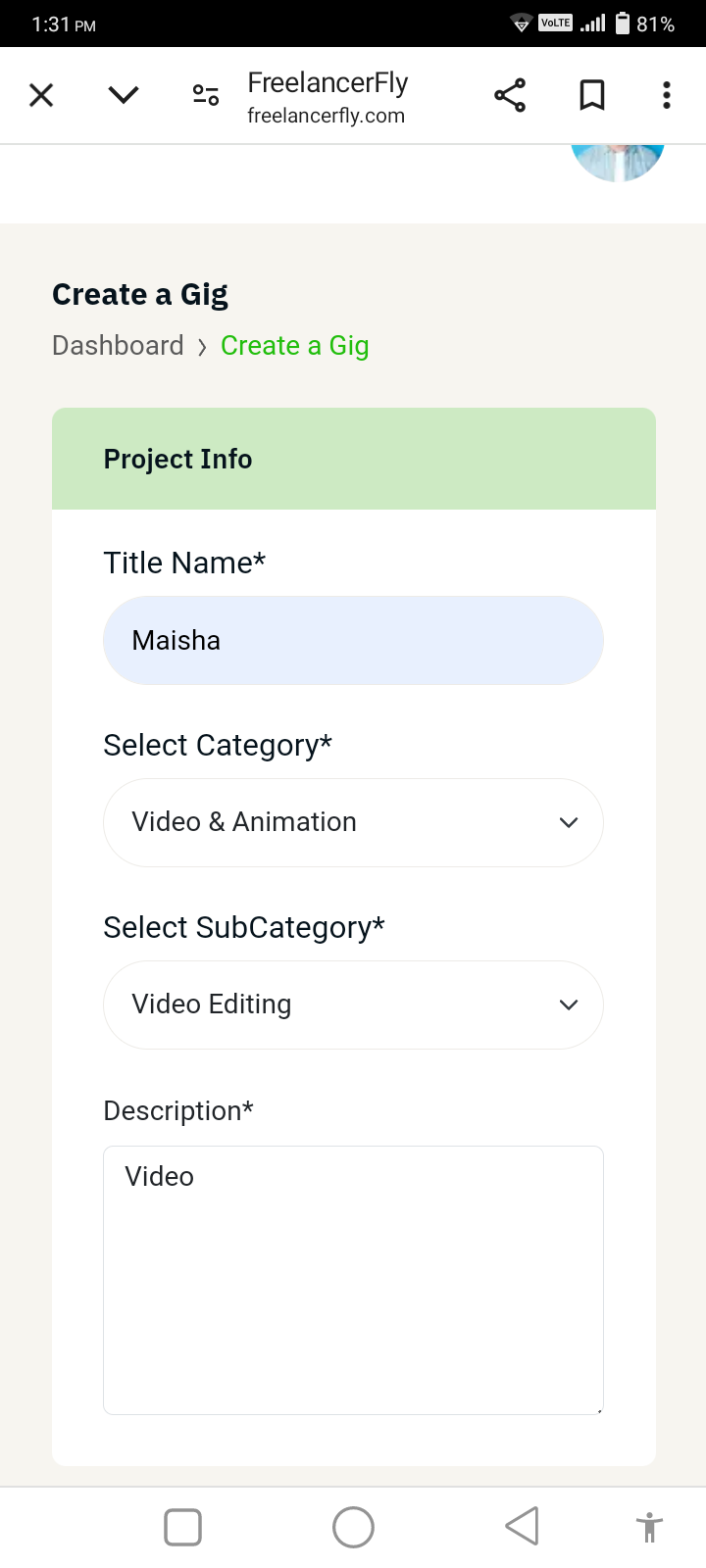Bookmark this page with the bookmark icon

pyautogui.click(x=592, y=95)
